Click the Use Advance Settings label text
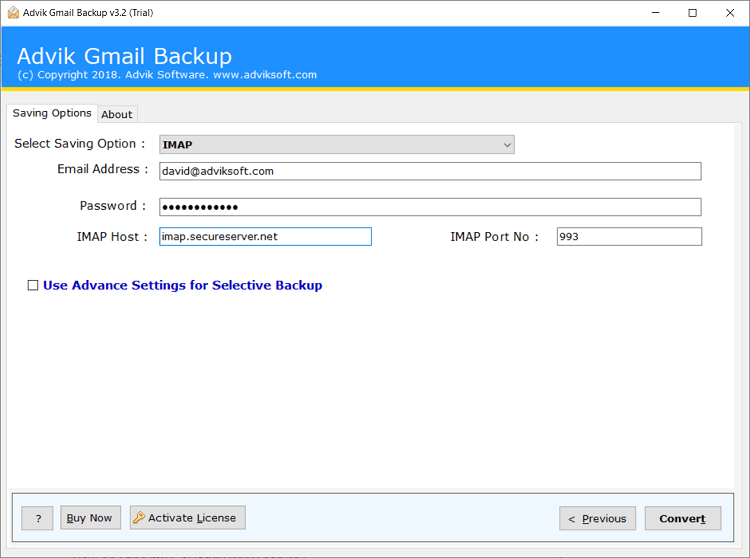 click(x=182, y=285)
